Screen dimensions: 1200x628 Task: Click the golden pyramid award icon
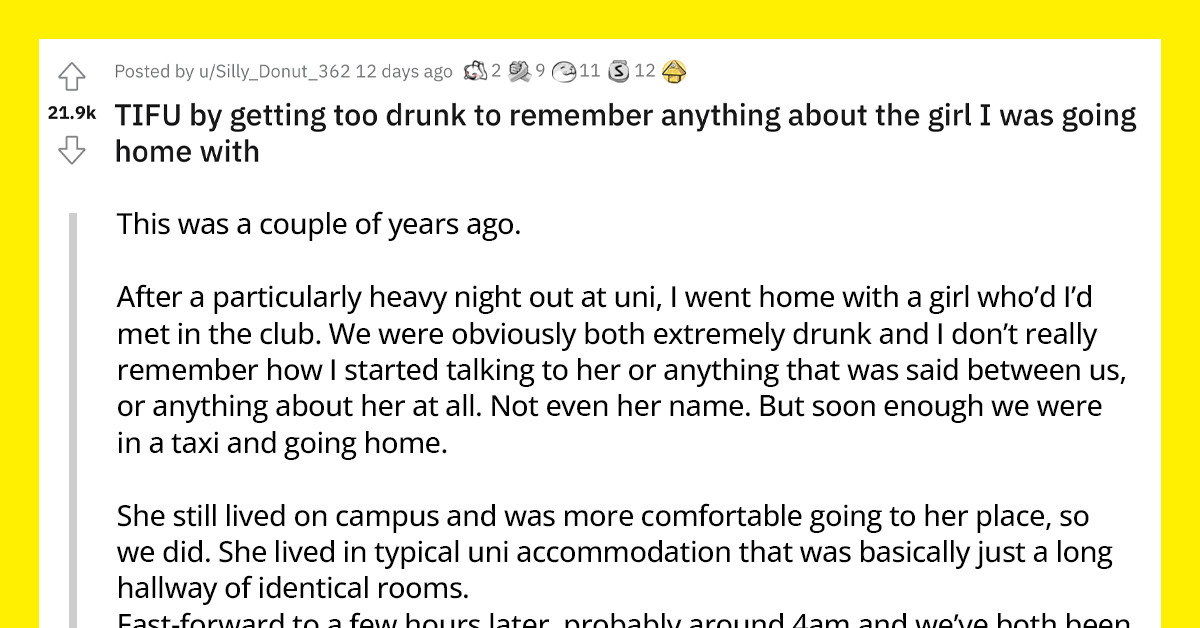(x=673, y=71)
